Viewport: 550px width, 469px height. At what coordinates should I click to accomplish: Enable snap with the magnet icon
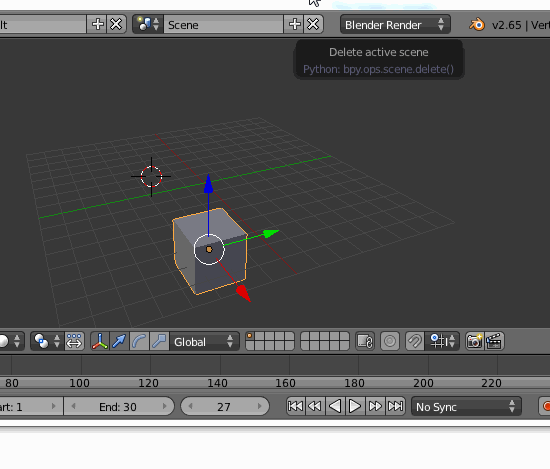tap(415, 341)
